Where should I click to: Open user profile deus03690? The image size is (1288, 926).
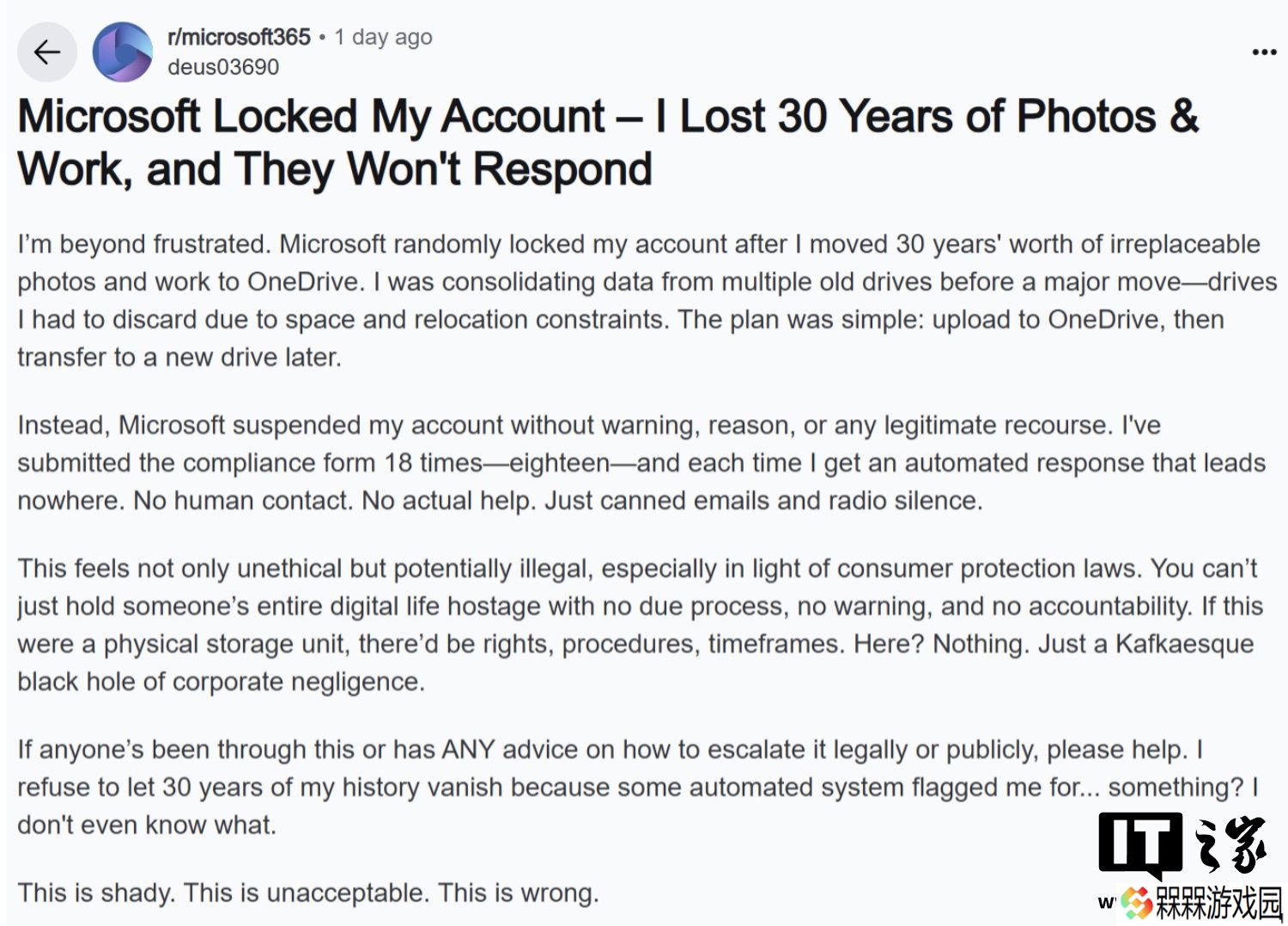(223, 67)
